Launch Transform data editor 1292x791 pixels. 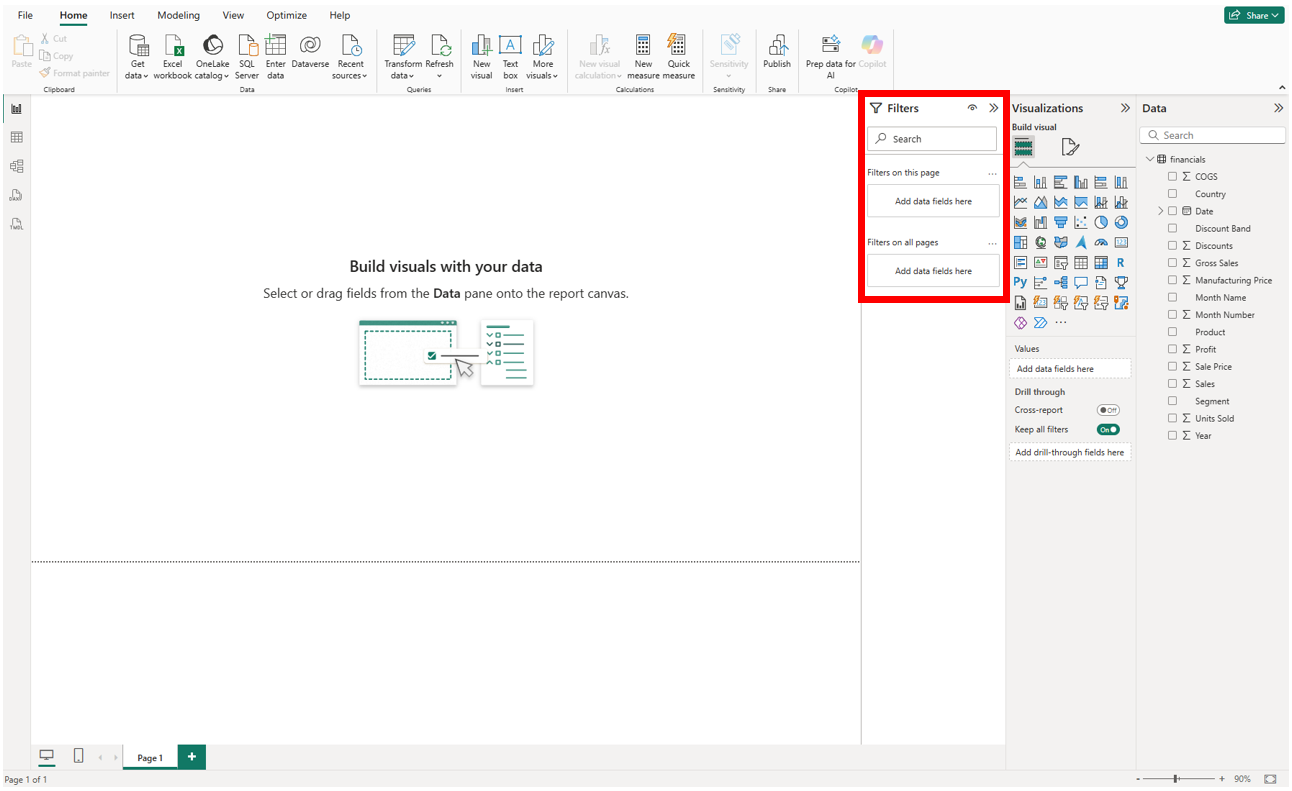(x=403, y=56)
